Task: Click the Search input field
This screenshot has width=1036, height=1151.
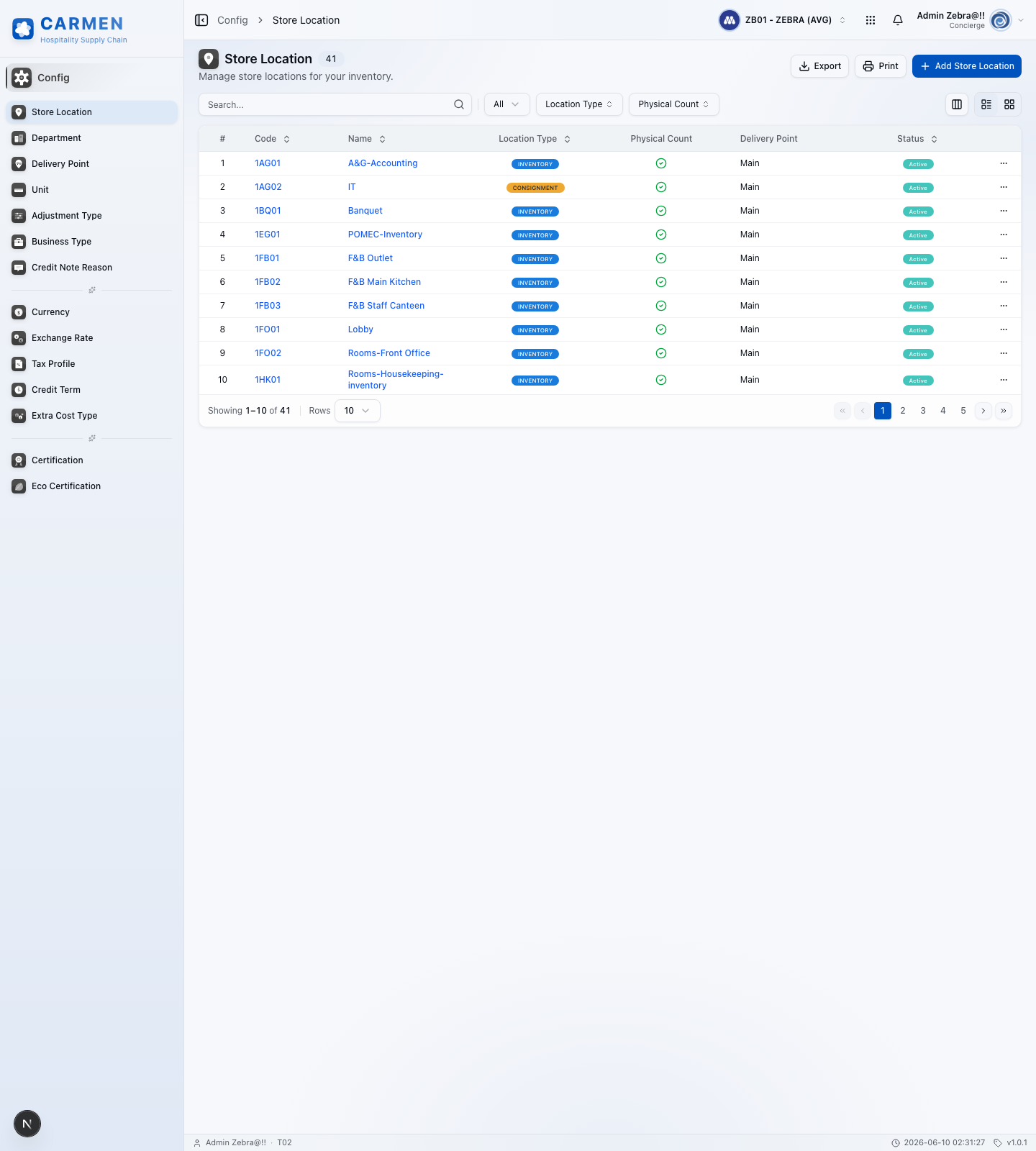Action: coord(335,104)
